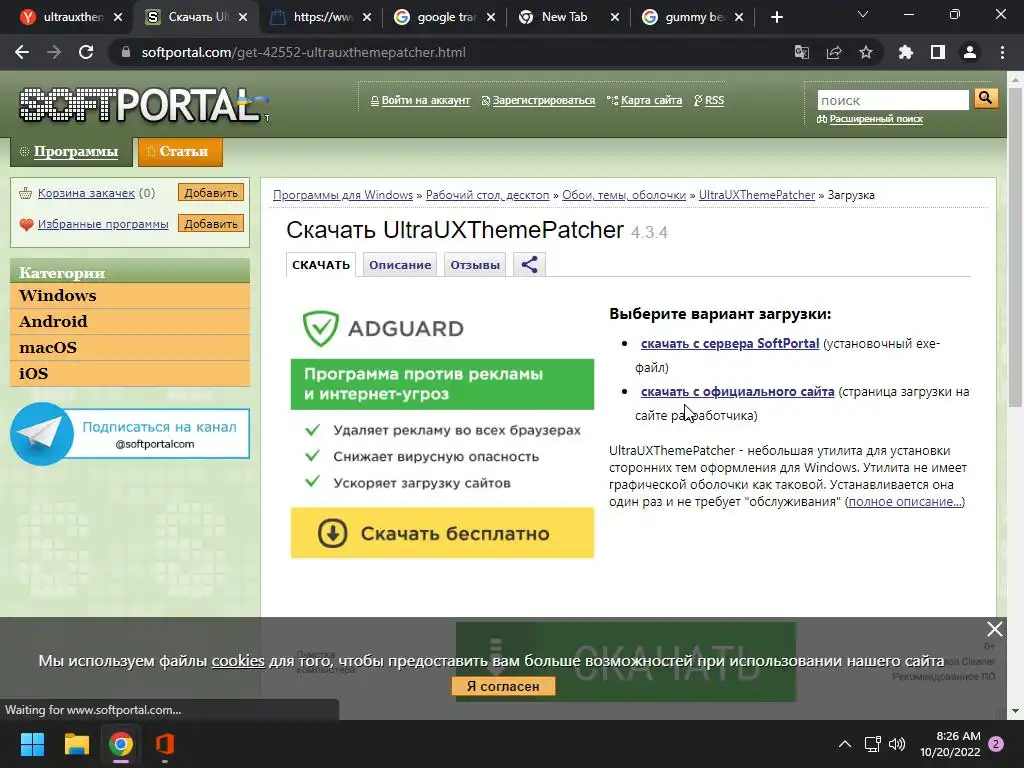1024x768 pixels.
Task: Select the Android category
Action: 130,321
